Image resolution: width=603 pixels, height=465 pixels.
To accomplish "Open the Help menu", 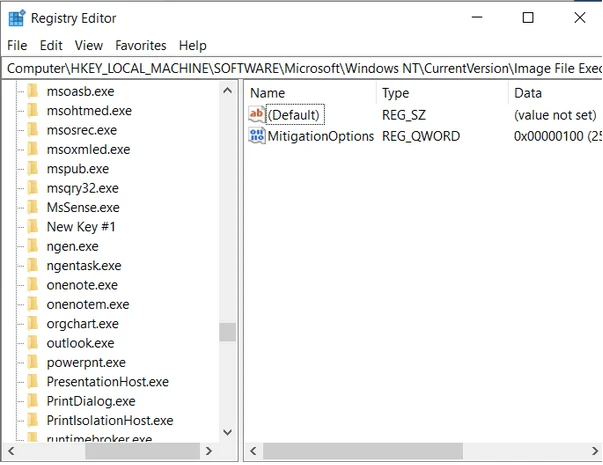I will (193, 45).
